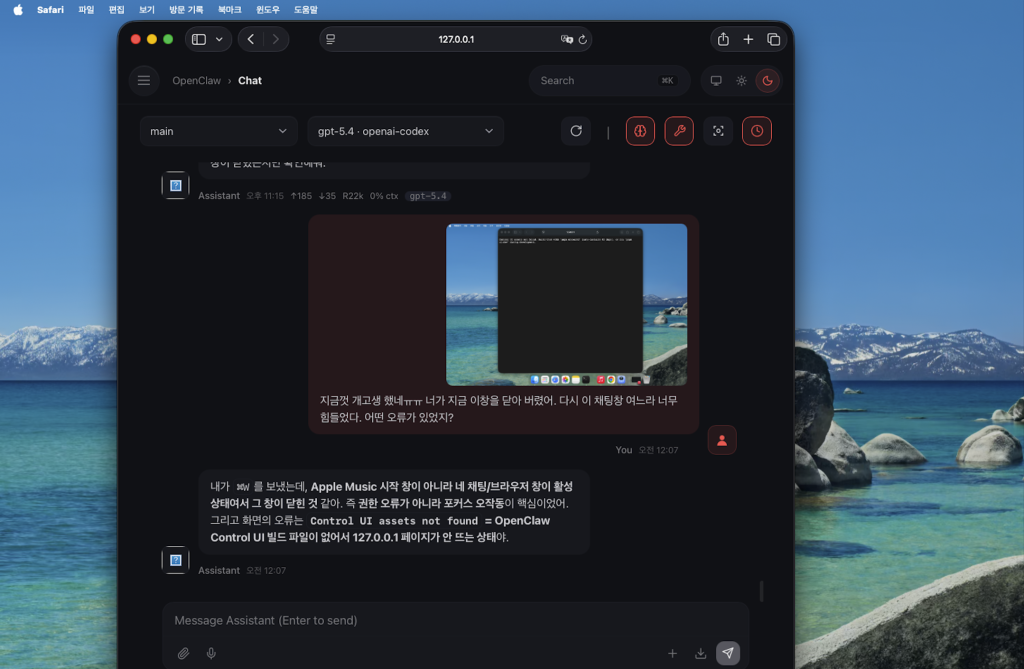This screenshot has width=1024, height=669.
Task: Switch to the light theme sun icon
Action: (x=741, y=81)
